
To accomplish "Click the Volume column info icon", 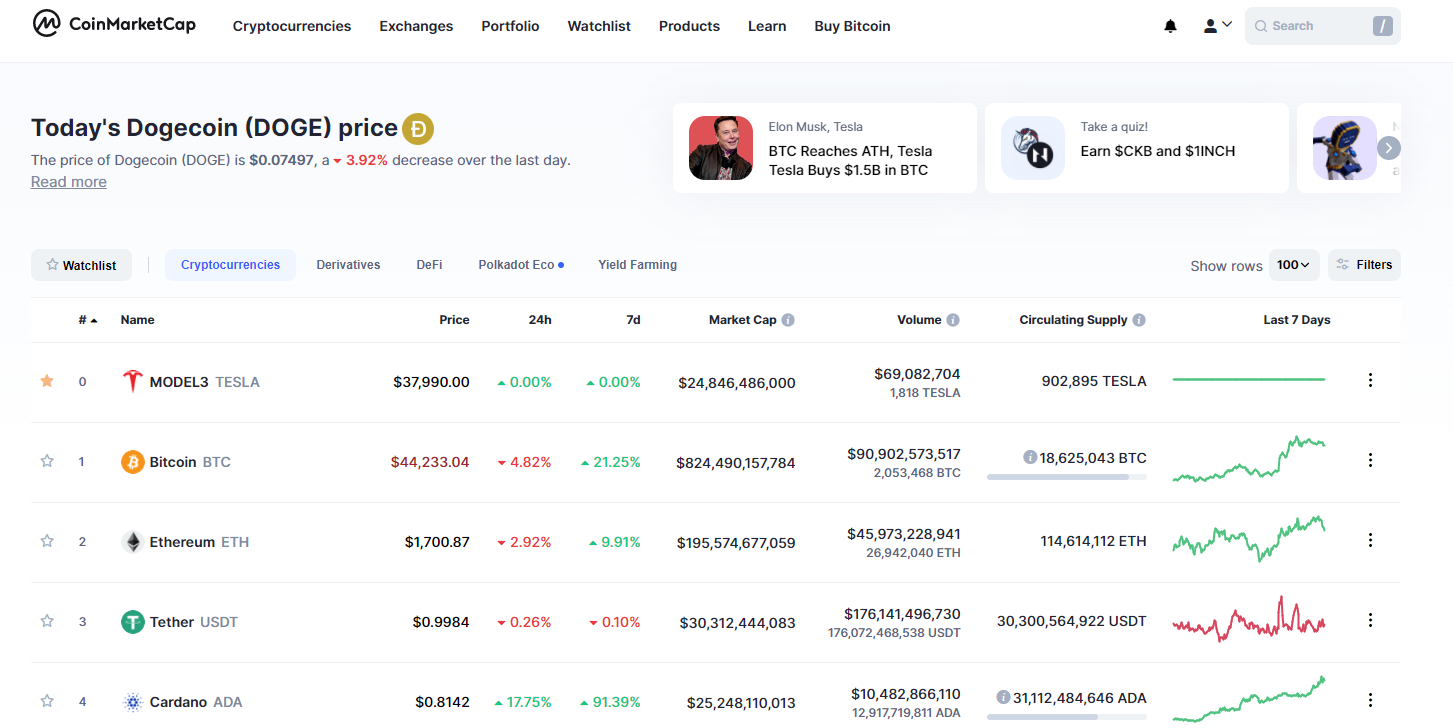I will point(953,320).
